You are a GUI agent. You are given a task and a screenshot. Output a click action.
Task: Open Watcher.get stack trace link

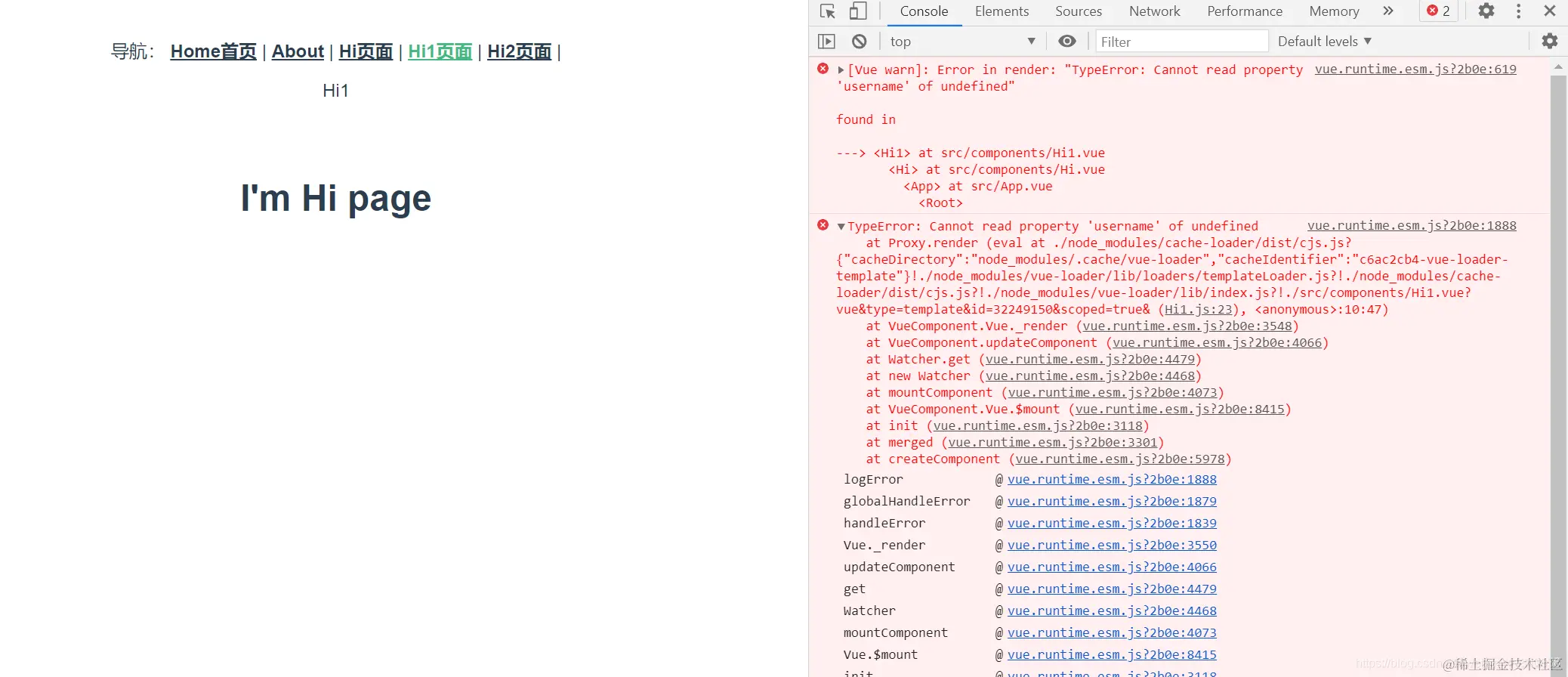(x=1091, y=359)
